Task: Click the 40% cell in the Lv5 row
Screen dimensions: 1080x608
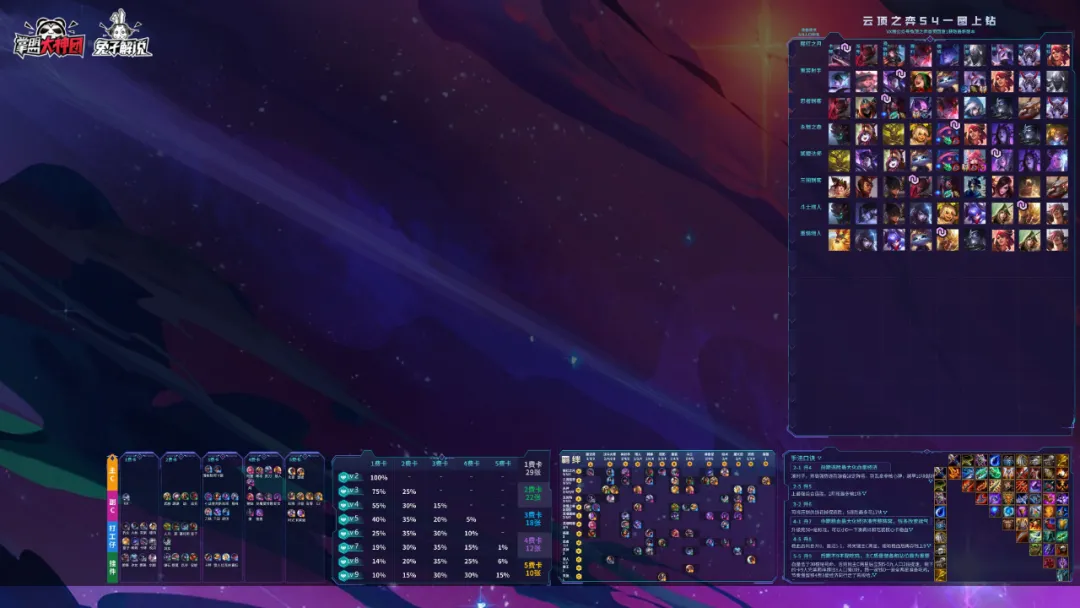Action: tap(379, 519)
